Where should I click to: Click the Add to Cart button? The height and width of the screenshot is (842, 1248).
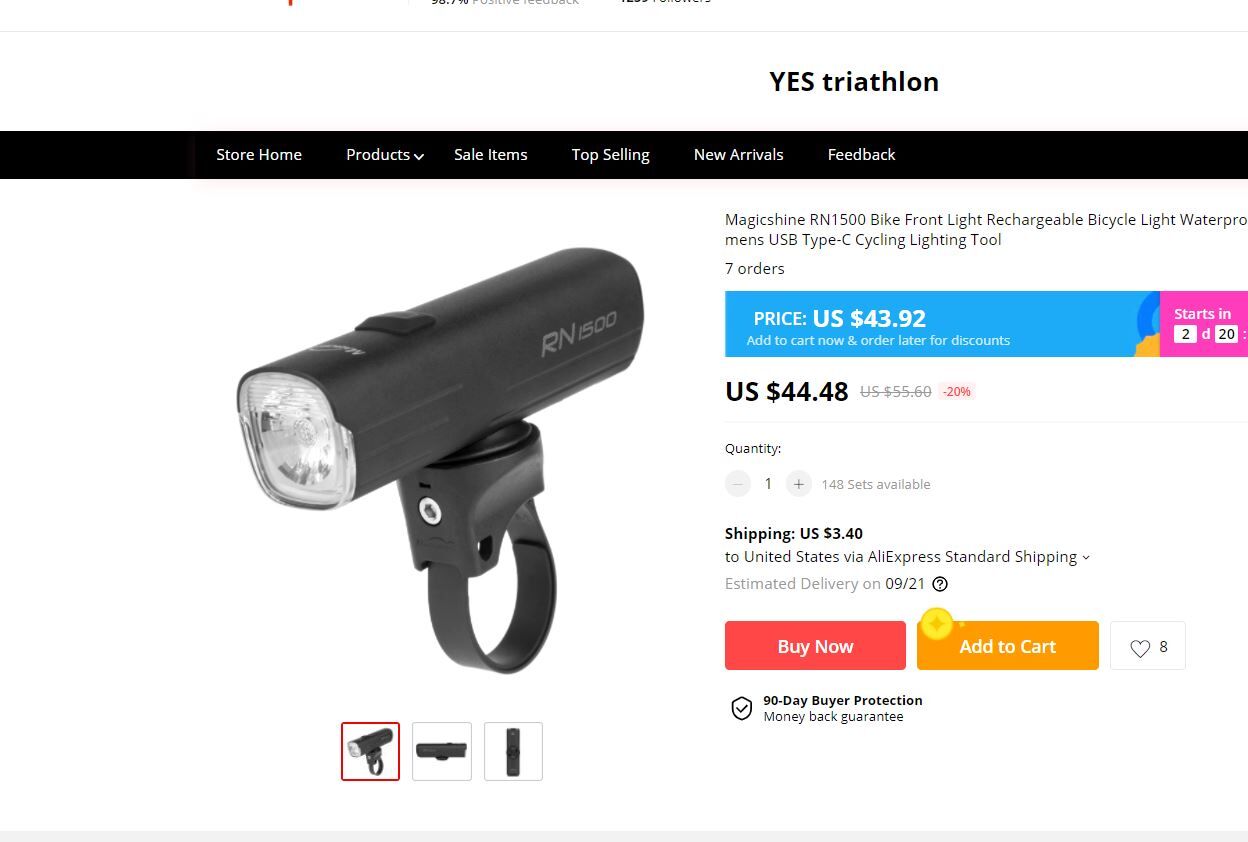(1007, 646)
